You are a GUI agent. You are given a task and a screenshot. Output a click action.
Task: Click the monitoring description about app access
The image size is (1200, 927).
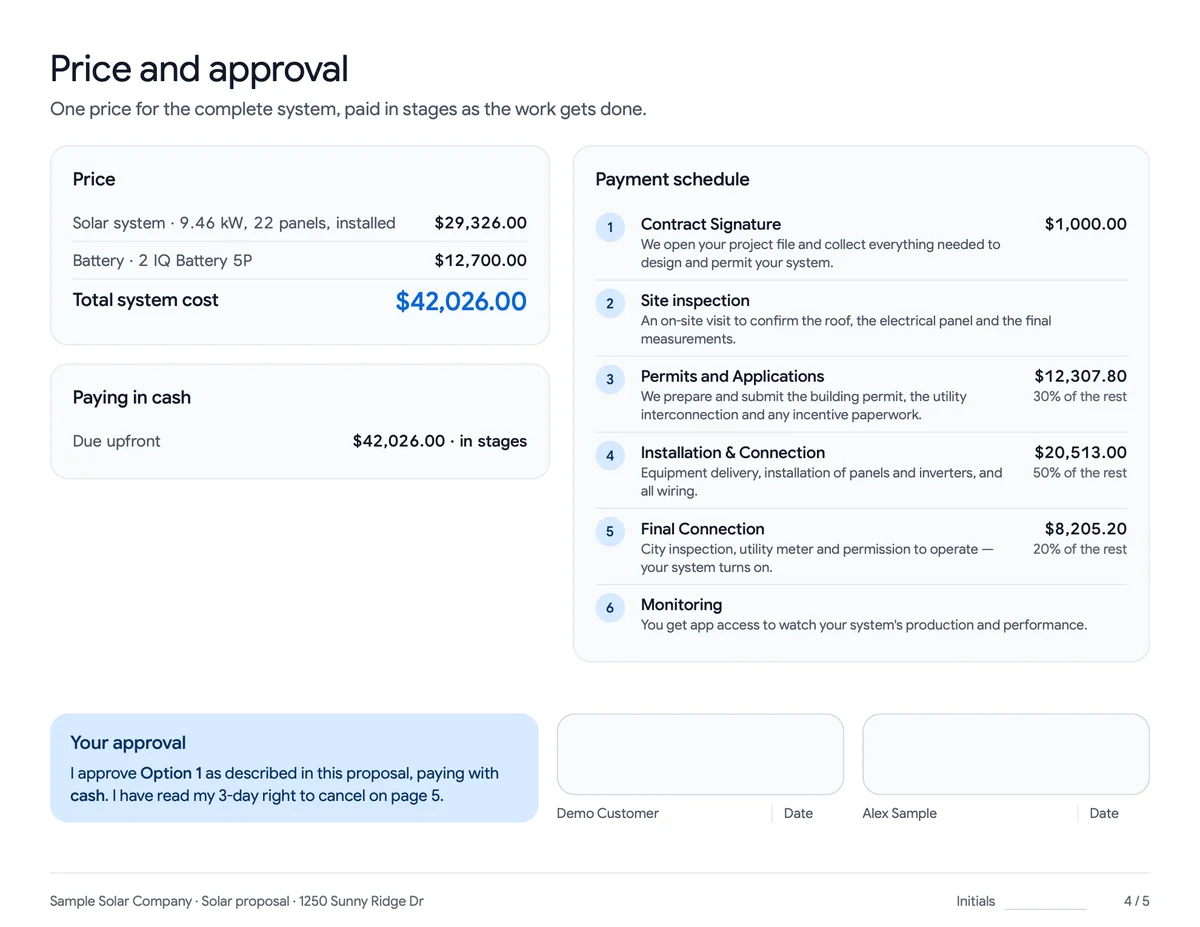(863, 625)
